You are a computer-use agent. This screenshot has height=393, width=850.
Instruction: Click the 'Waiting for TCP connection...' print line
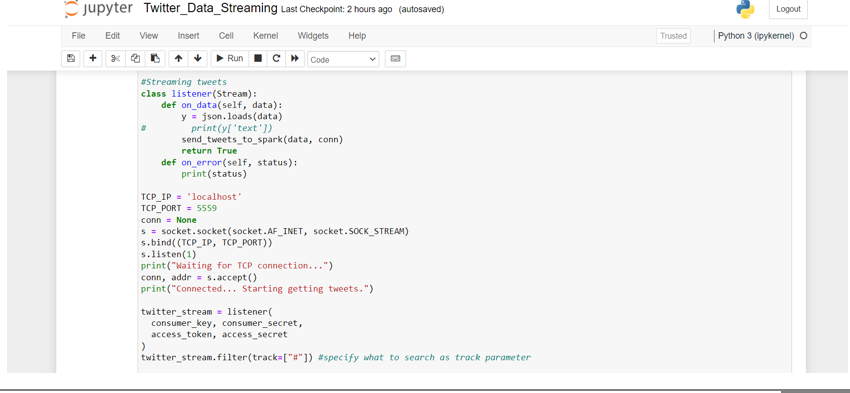click(237, 266)
